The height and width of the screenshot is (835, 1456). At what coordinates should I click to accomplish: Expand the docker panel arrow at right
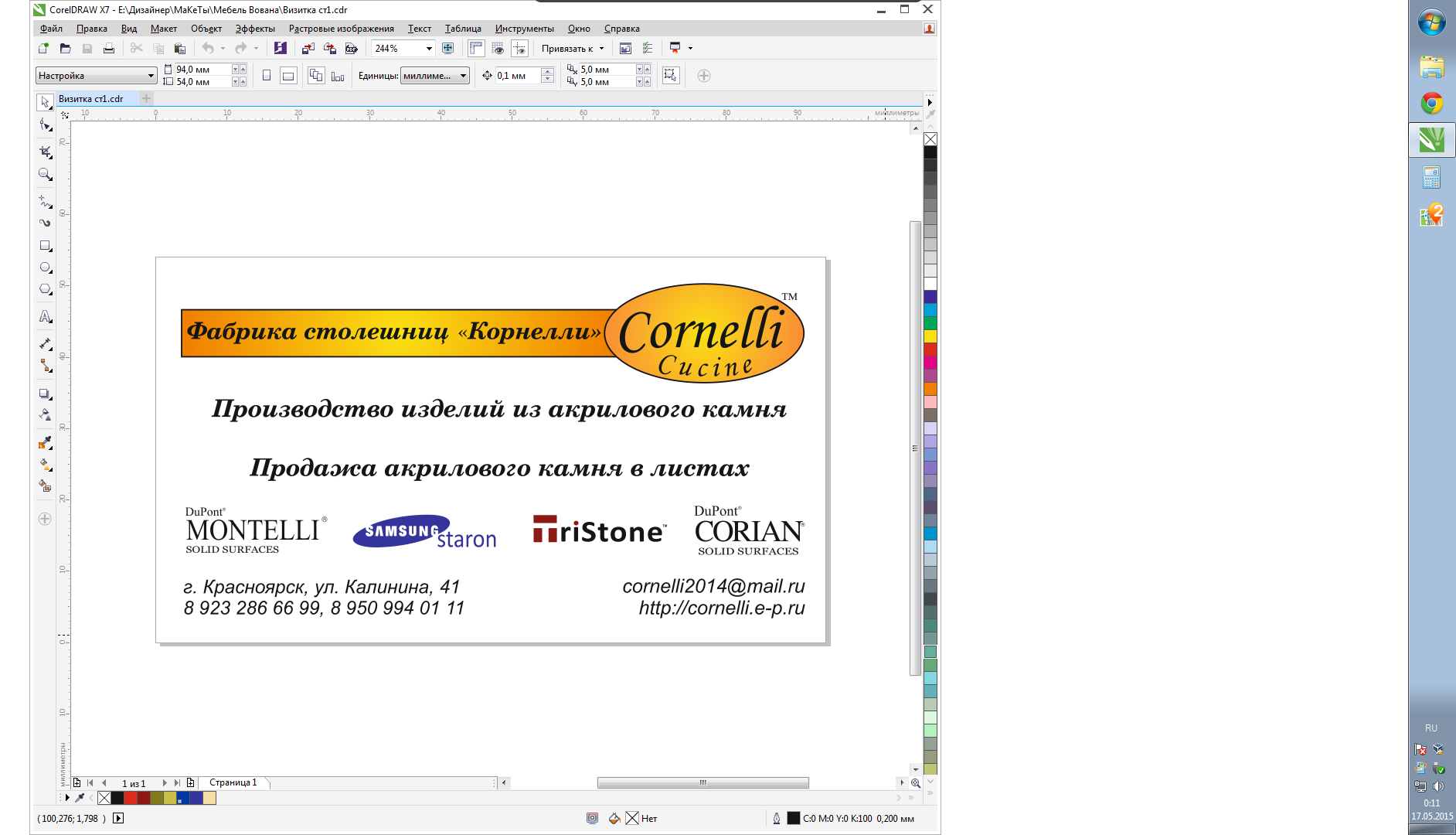click(930, 102)
